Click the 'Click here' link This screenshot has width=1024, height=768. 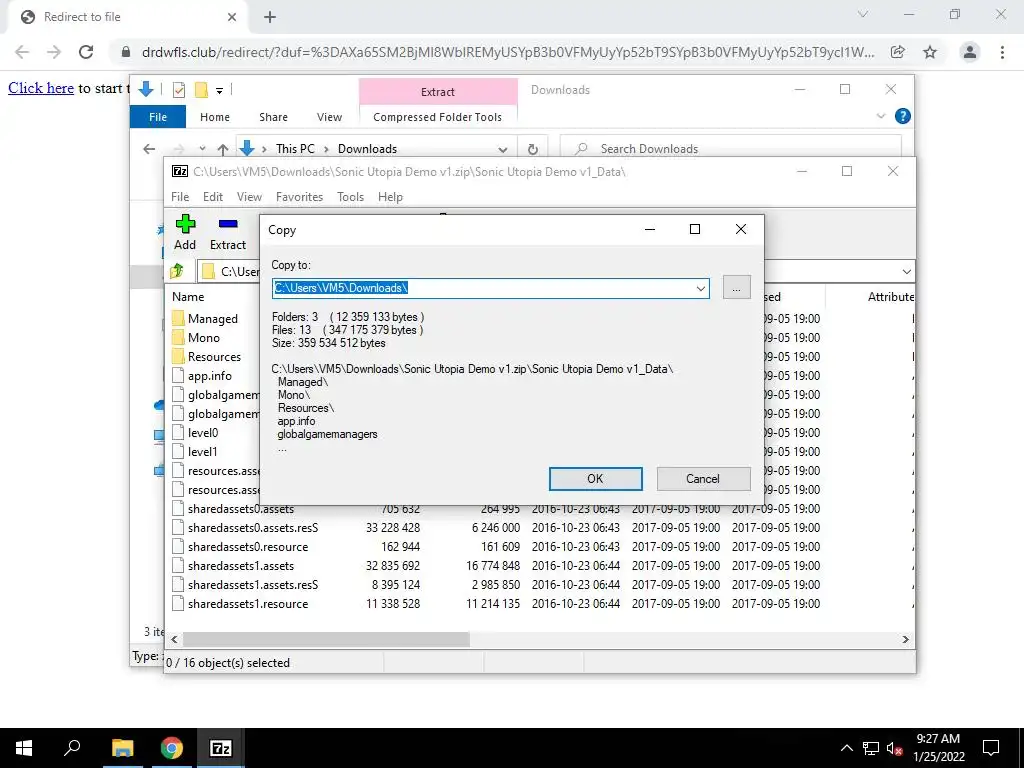click(40, 88)
